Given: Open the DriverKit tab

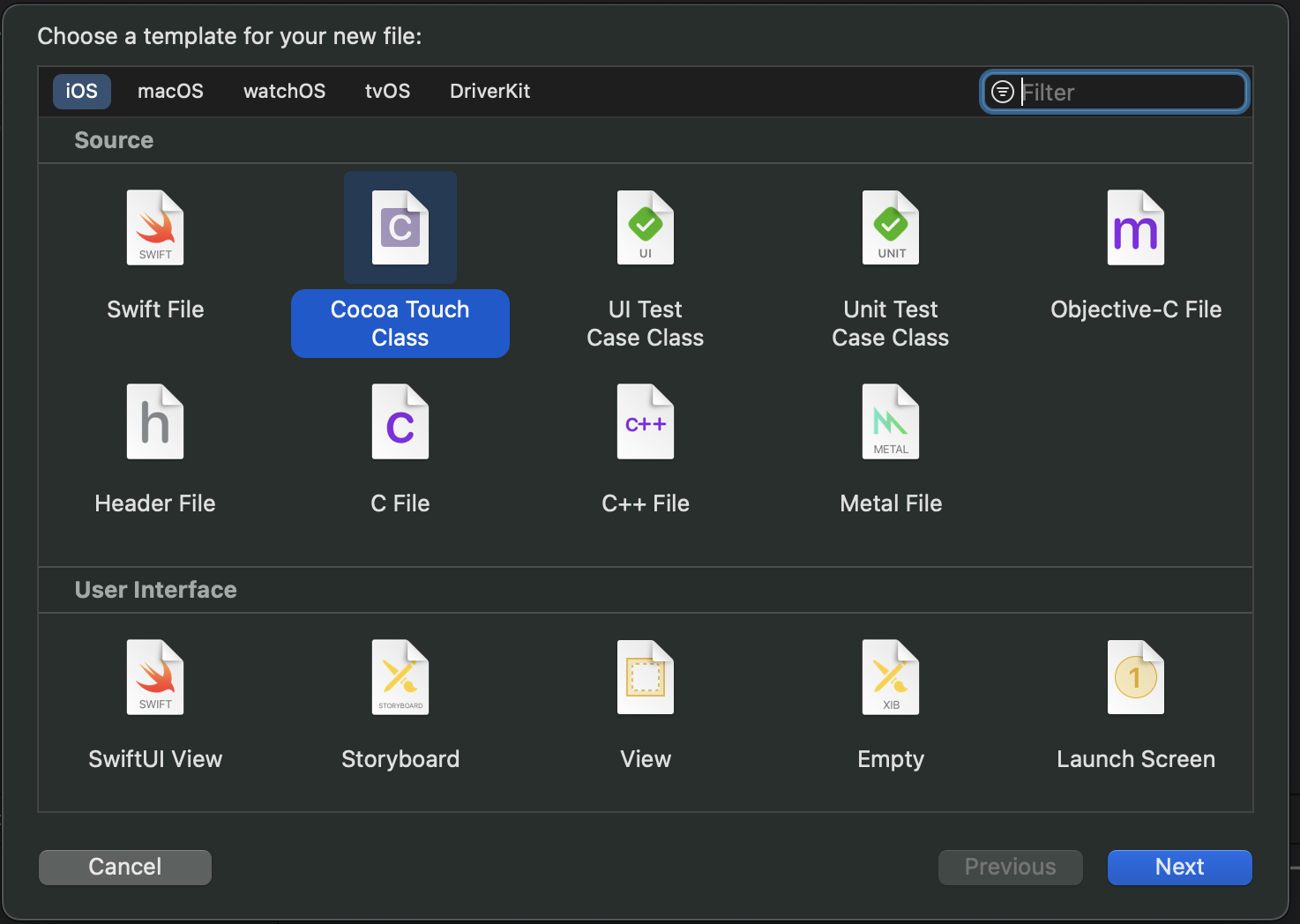Looking at the screenshot, I should pyautogui.click(x=489, y=92).
